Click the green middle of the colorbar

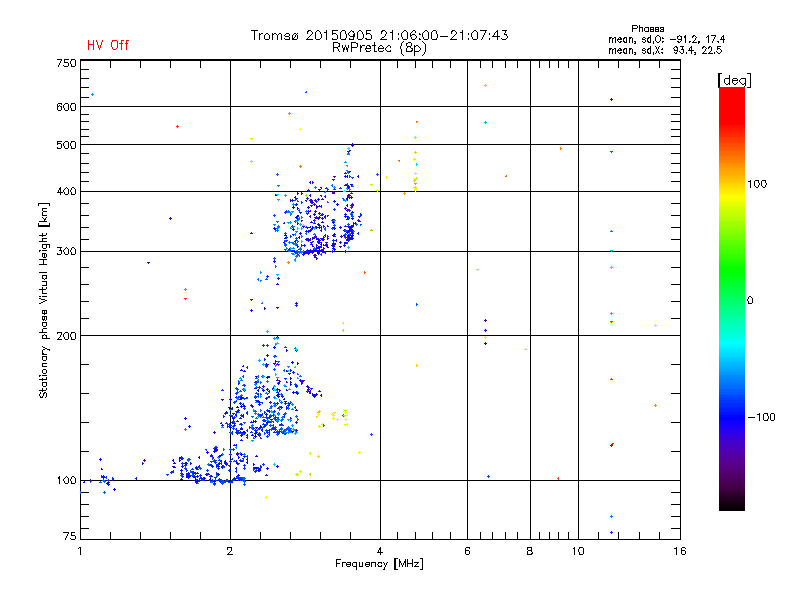tap(732, 276)
